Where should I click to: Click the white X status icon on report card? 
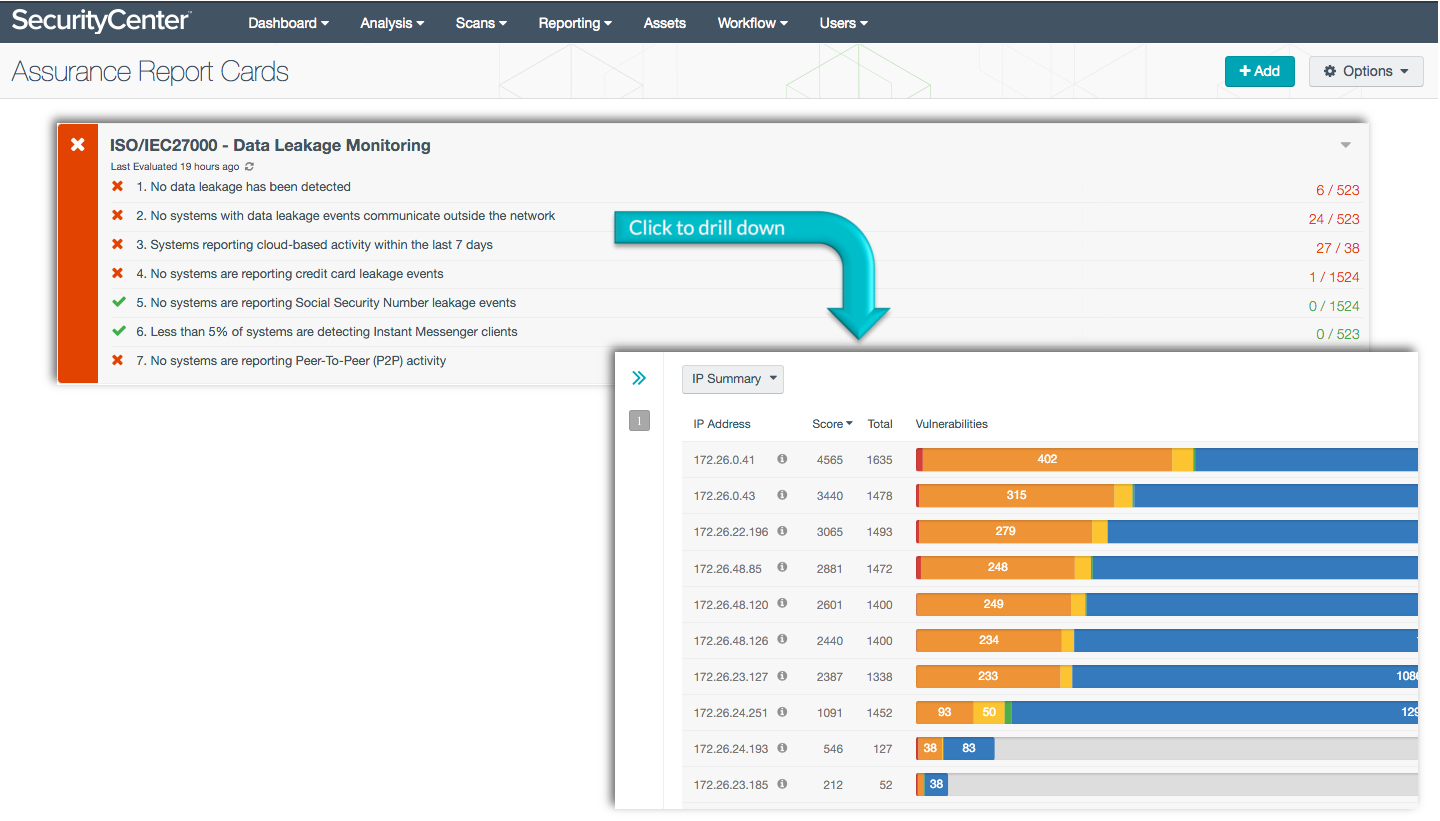[x=78, y=145]
